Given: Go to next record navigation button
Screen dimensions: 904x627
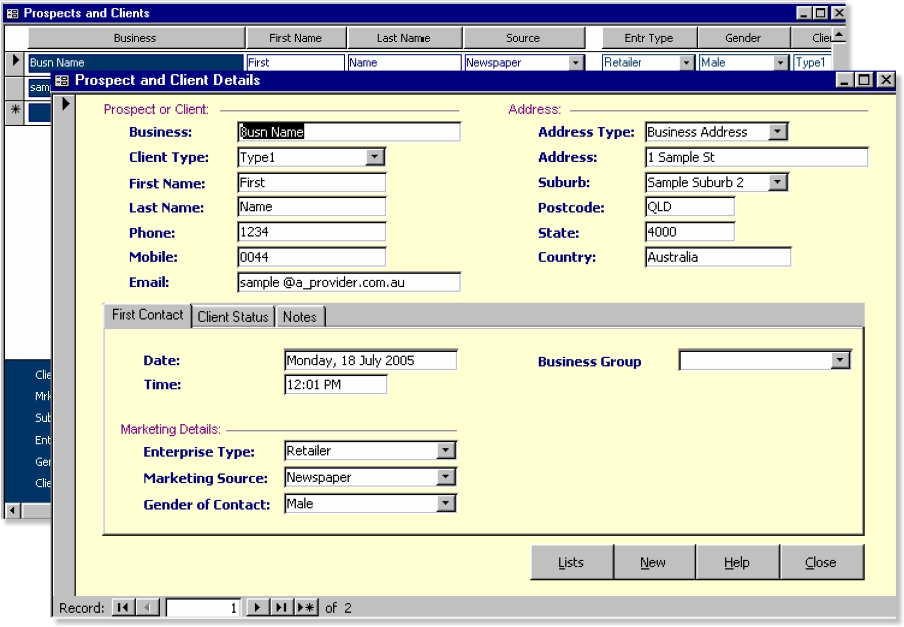Looking at the screenshot, I should [257, 608].
